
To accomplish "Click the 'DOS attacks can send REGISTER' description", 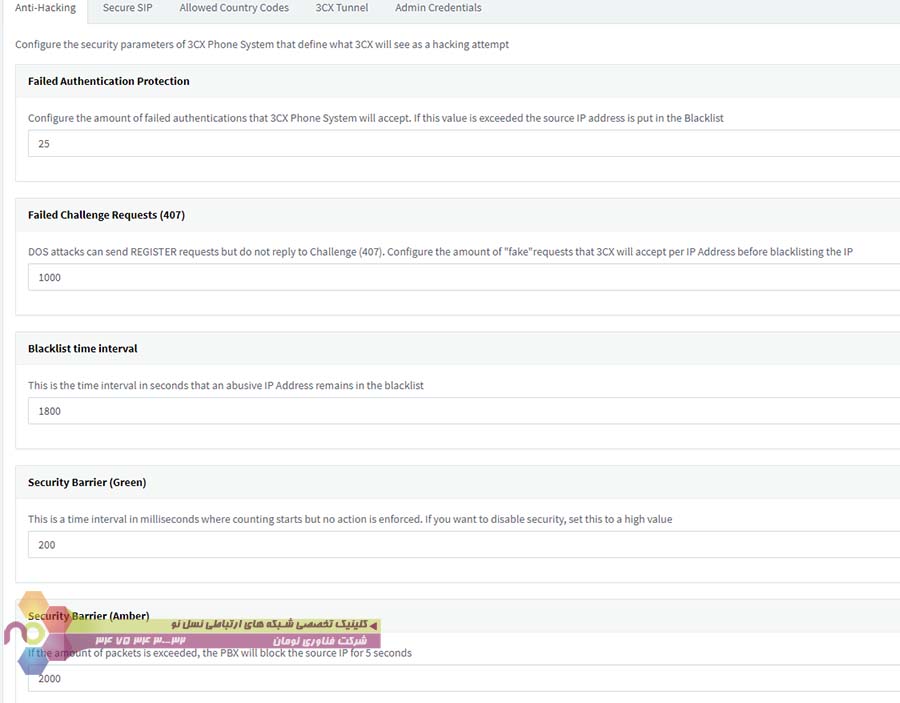I will (x=440, y=252).
